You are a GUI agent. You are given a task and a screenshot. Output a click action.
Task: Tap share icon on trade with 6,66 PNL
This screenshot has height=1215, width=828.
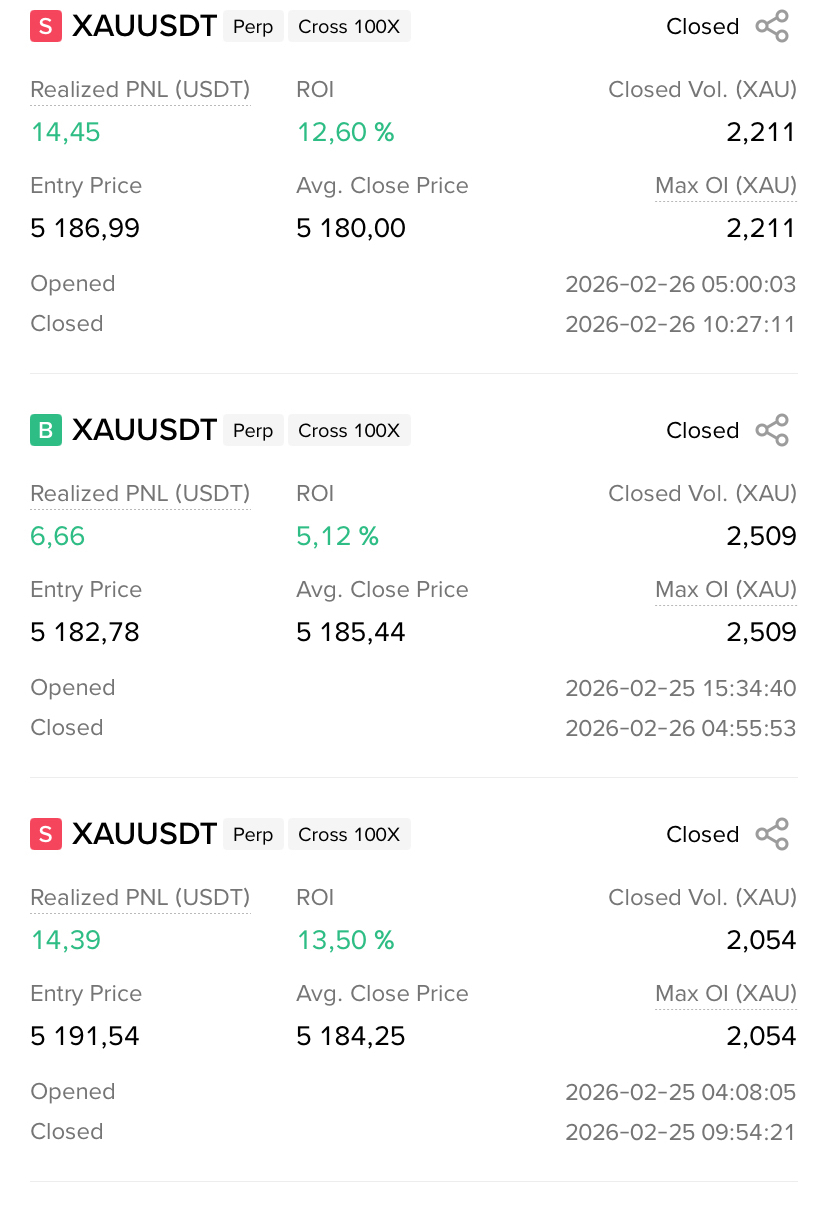[772, 431]
